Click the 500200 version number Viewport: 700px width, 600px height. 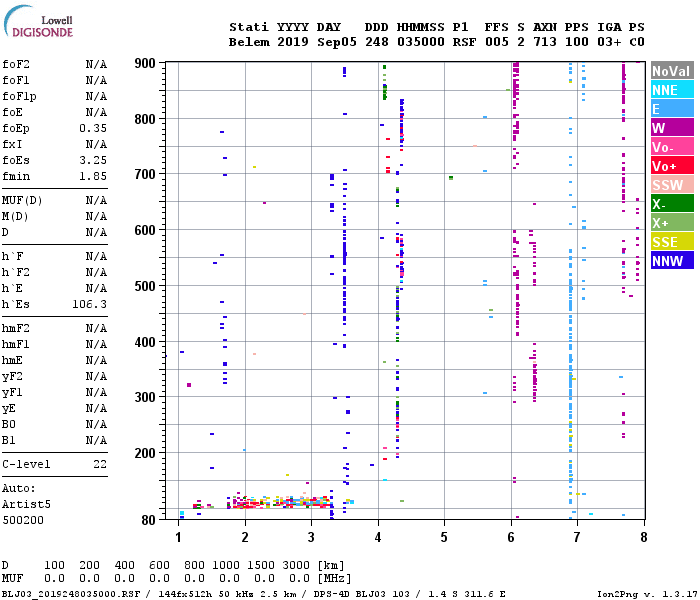(23, 521)
